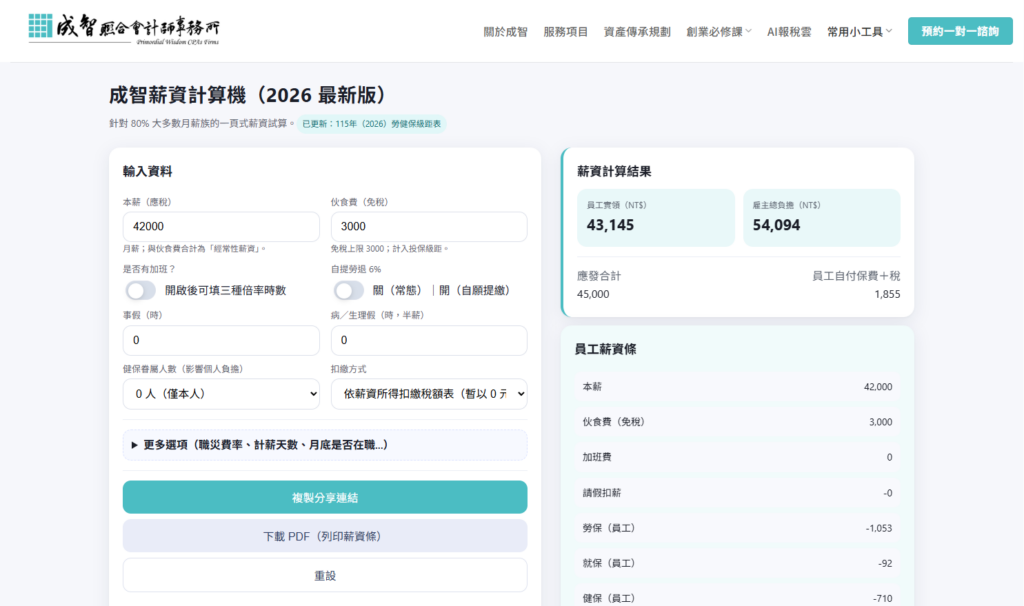This screenshot has width=1024, height=606.
Task: Toggle the 自提勞退 6% switch
Action: pyautogui.click(x=349, y=290)
